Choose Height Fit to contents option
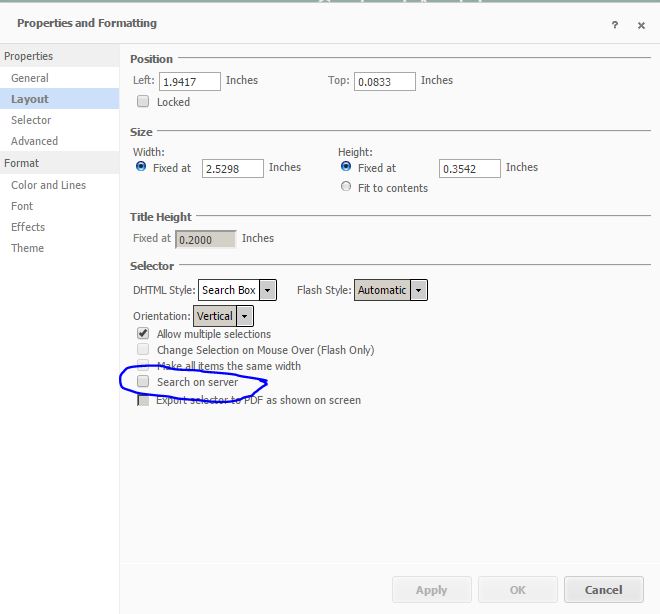Image resolution: width=660 pixels, height=614 pixels. (x=346, y=186)
